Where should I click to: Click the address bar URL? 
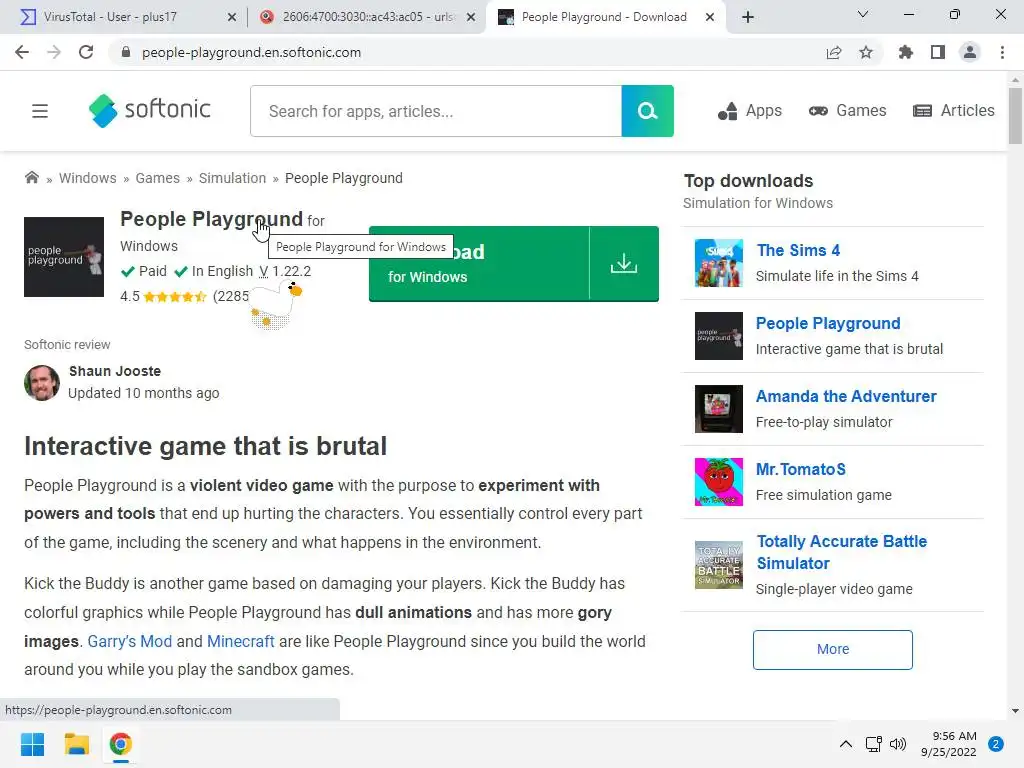pos(251,52)
